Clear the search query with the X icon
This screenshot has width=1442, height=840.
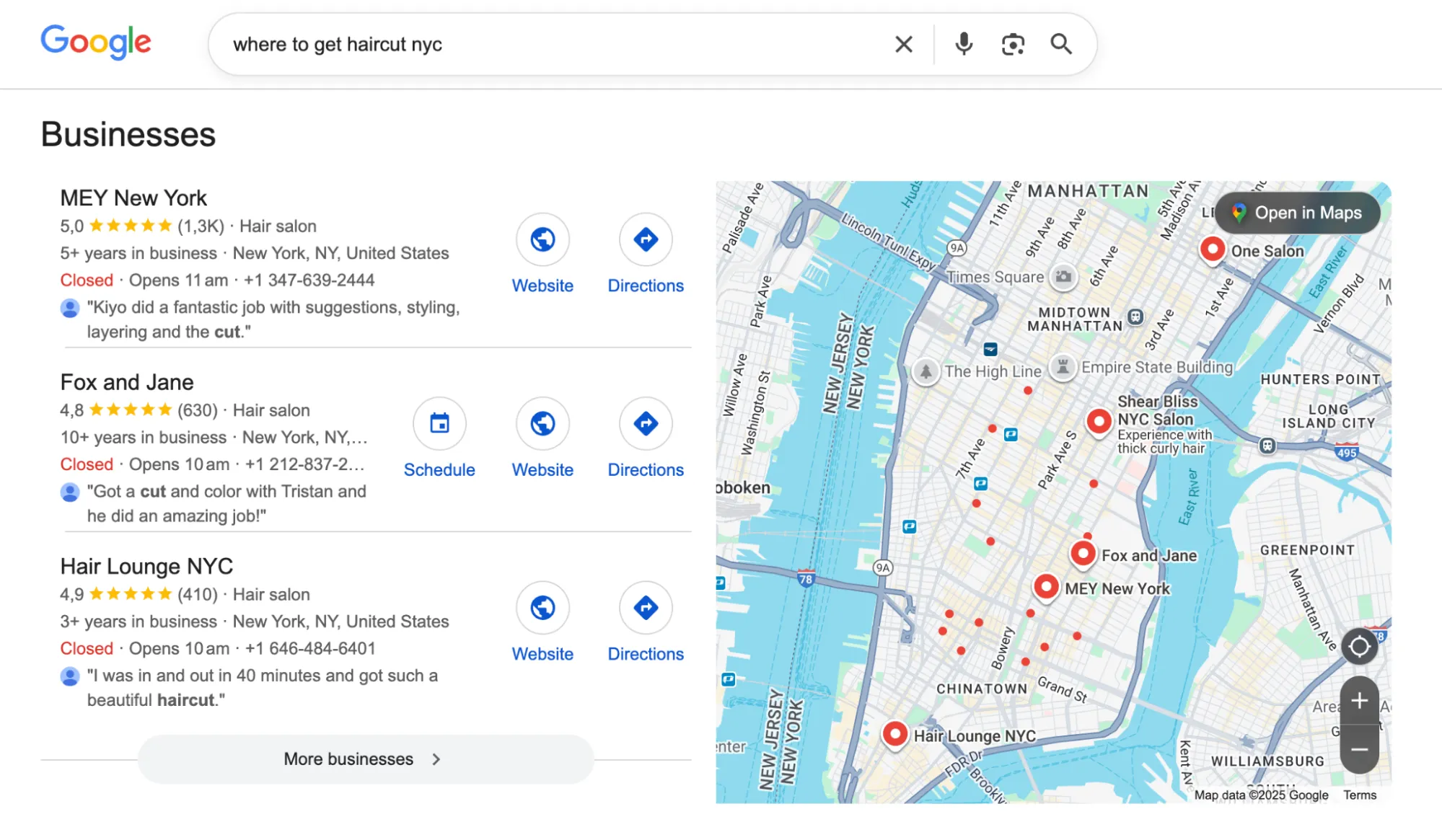902,44
